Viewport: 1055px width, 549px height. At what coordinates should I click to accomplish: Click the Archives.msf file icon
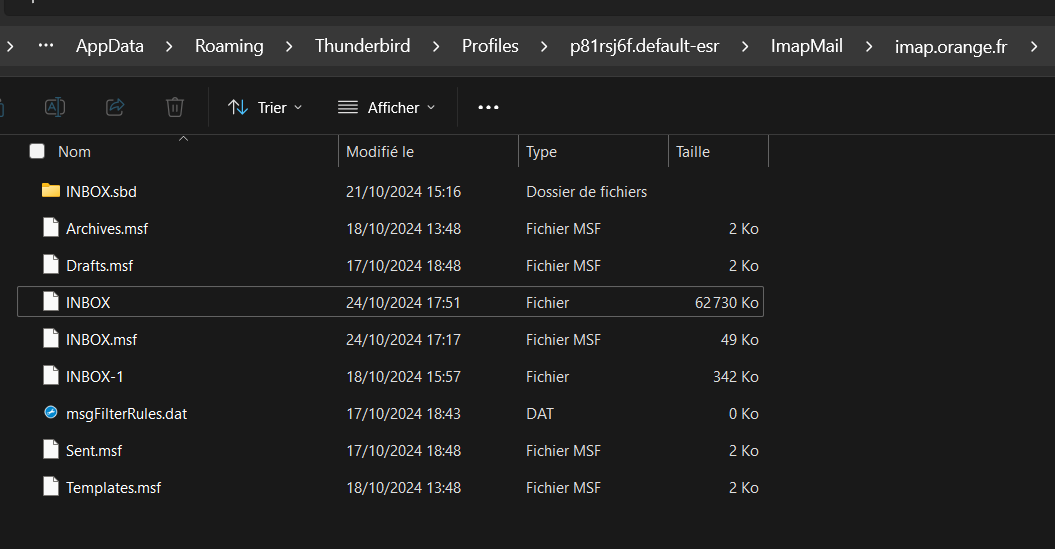(51, 228)
